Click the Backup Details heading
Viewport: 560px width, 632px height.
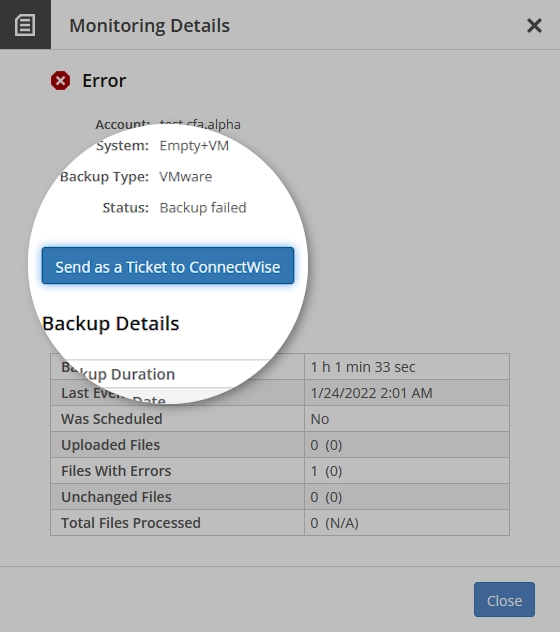point(110,324)
